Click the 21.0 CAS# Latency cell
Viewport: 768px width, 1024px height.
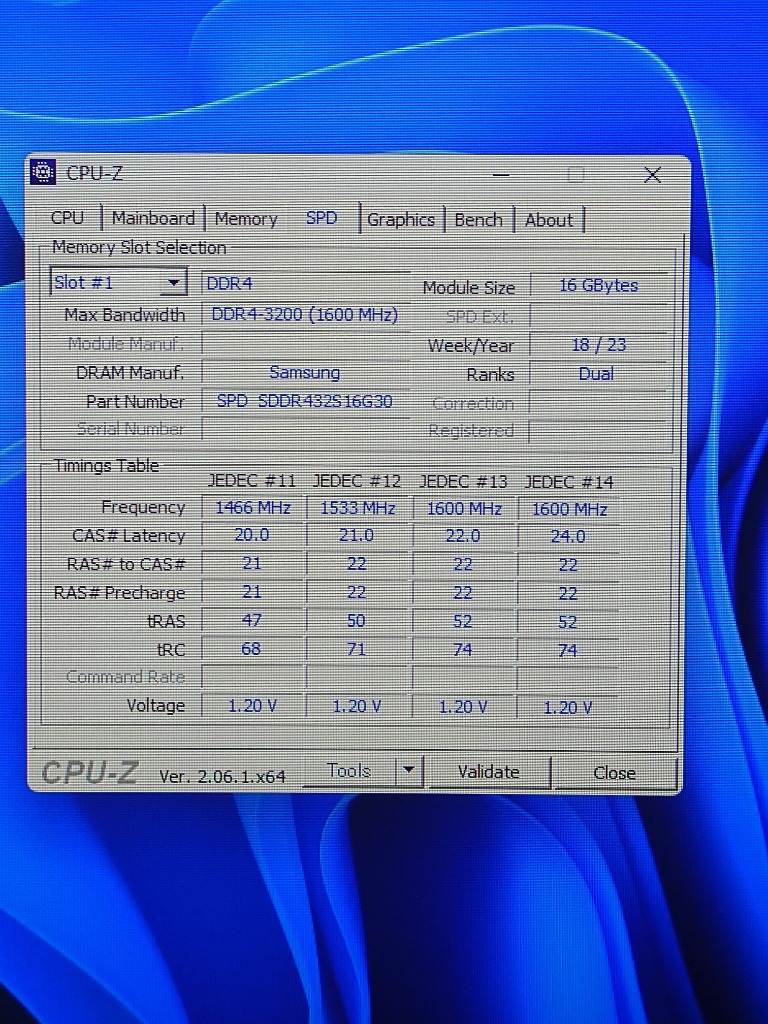pyautogui.click(x=357, y=536)
